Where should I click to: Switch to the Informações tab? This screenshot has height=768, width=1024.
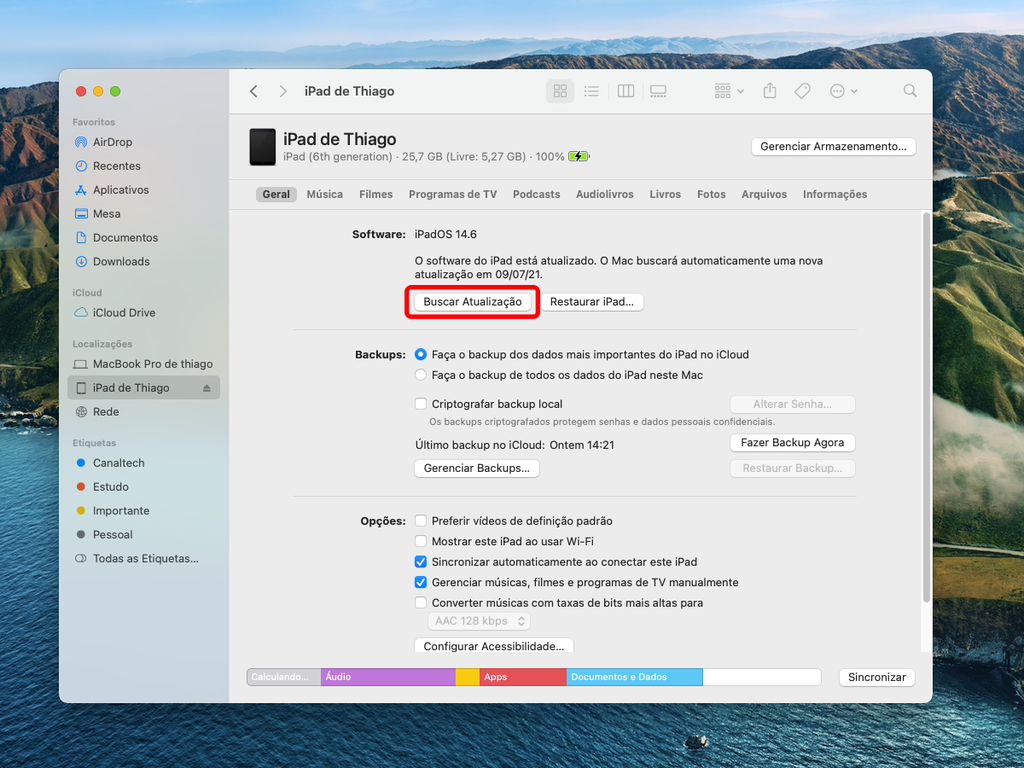click(835, 194)
